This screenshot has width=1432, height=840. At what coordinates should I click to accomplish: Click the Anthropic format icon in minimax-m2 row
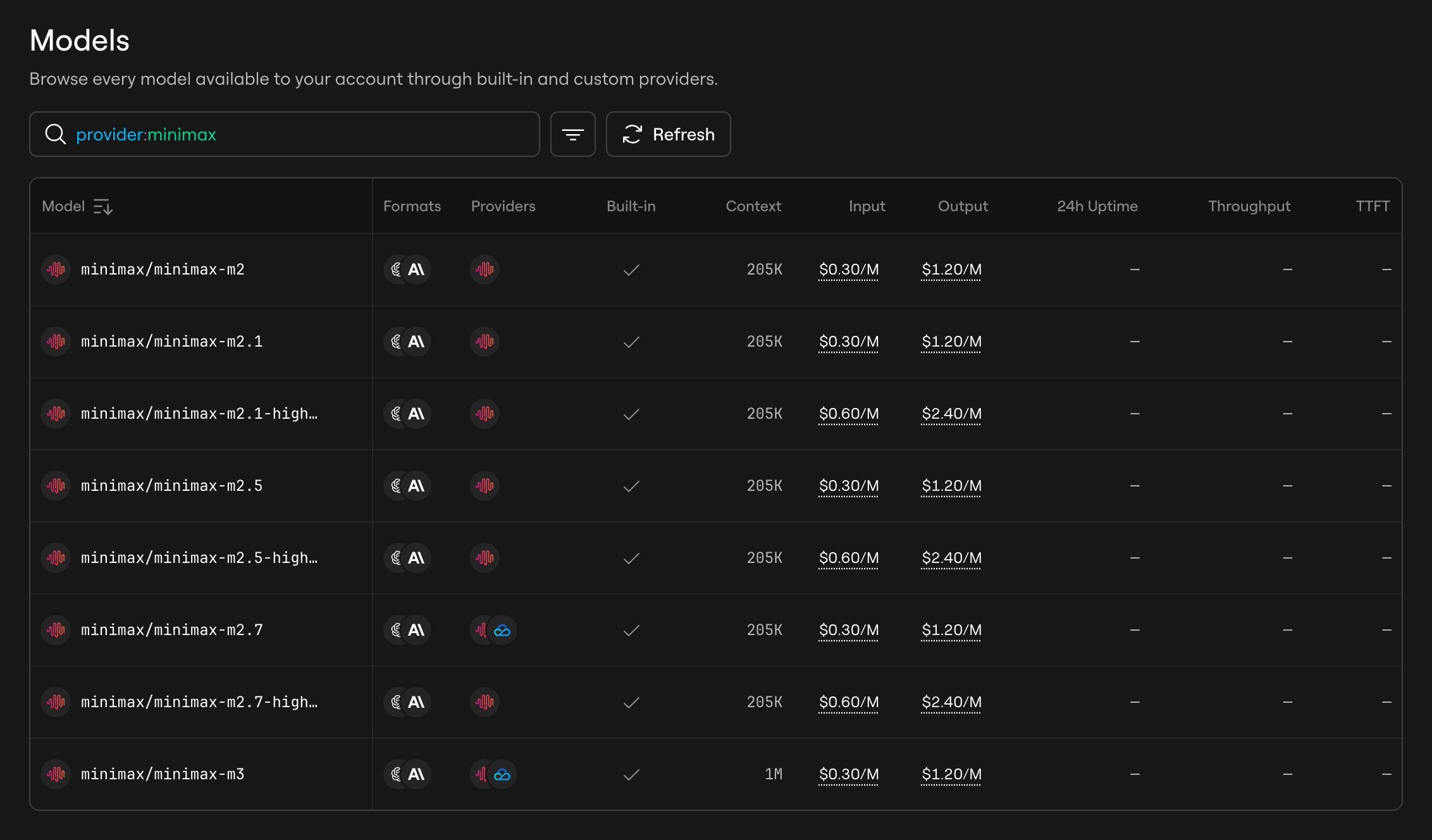[x=417, y=269]
